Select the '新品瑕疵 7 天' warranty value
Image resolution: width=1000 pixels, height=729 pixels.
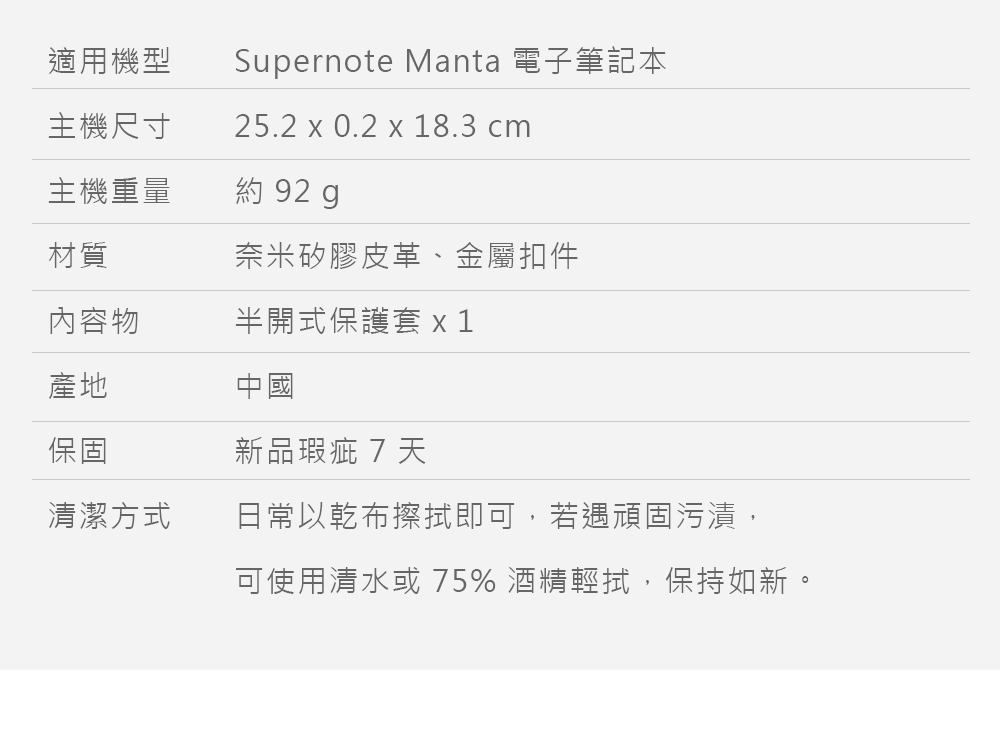pyautogui.click(x=330, y=451)
